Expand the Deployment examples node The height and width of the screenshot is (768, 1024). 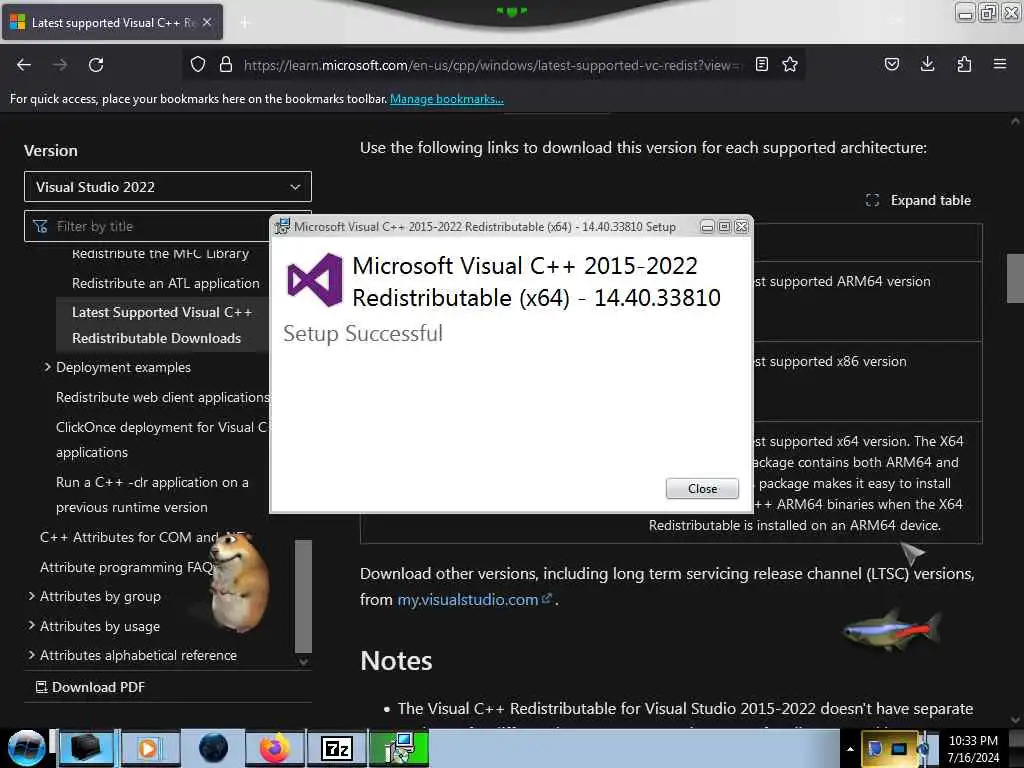[47, 367]
